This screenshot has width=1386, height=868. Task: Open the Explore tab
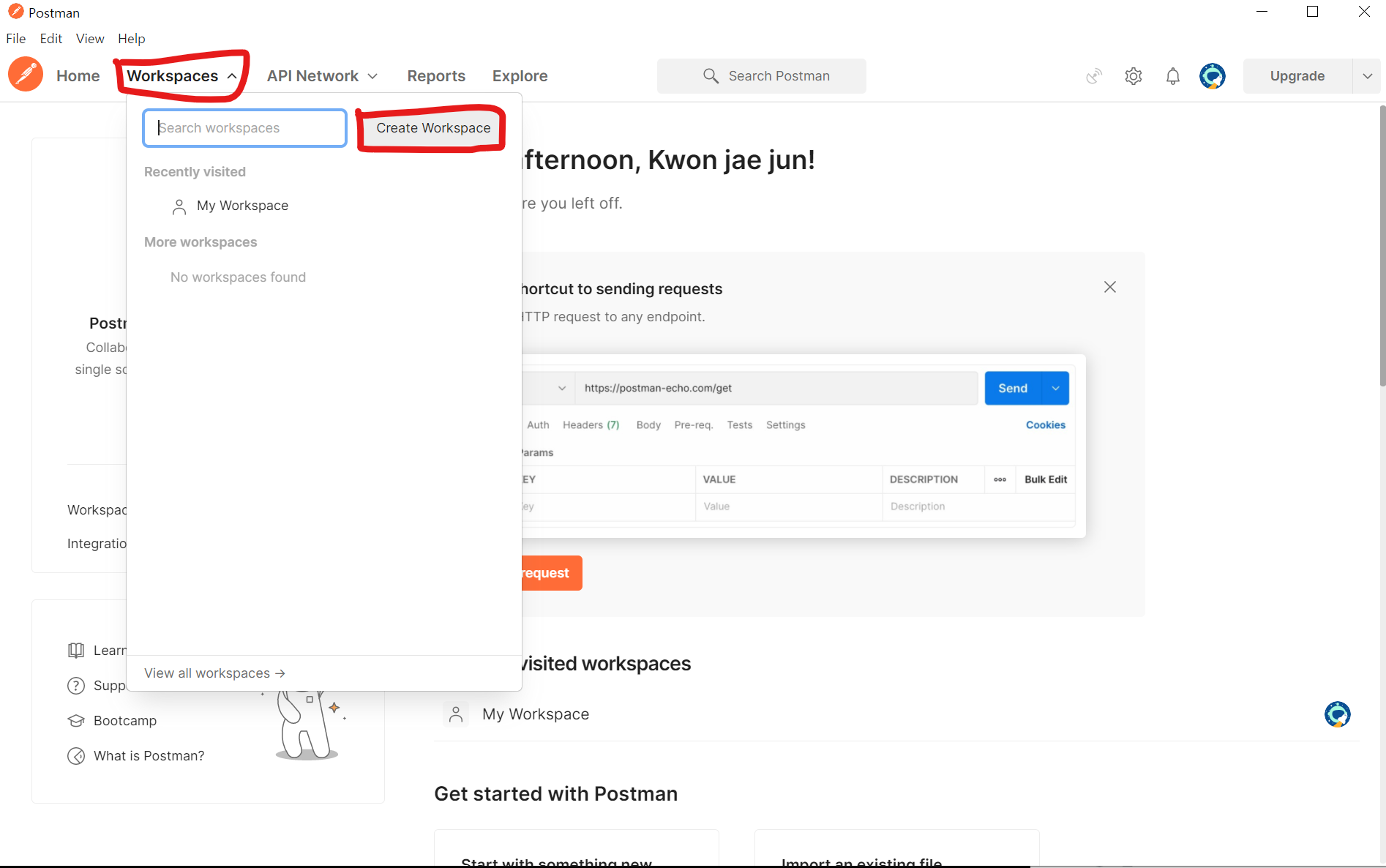[520, 76]
